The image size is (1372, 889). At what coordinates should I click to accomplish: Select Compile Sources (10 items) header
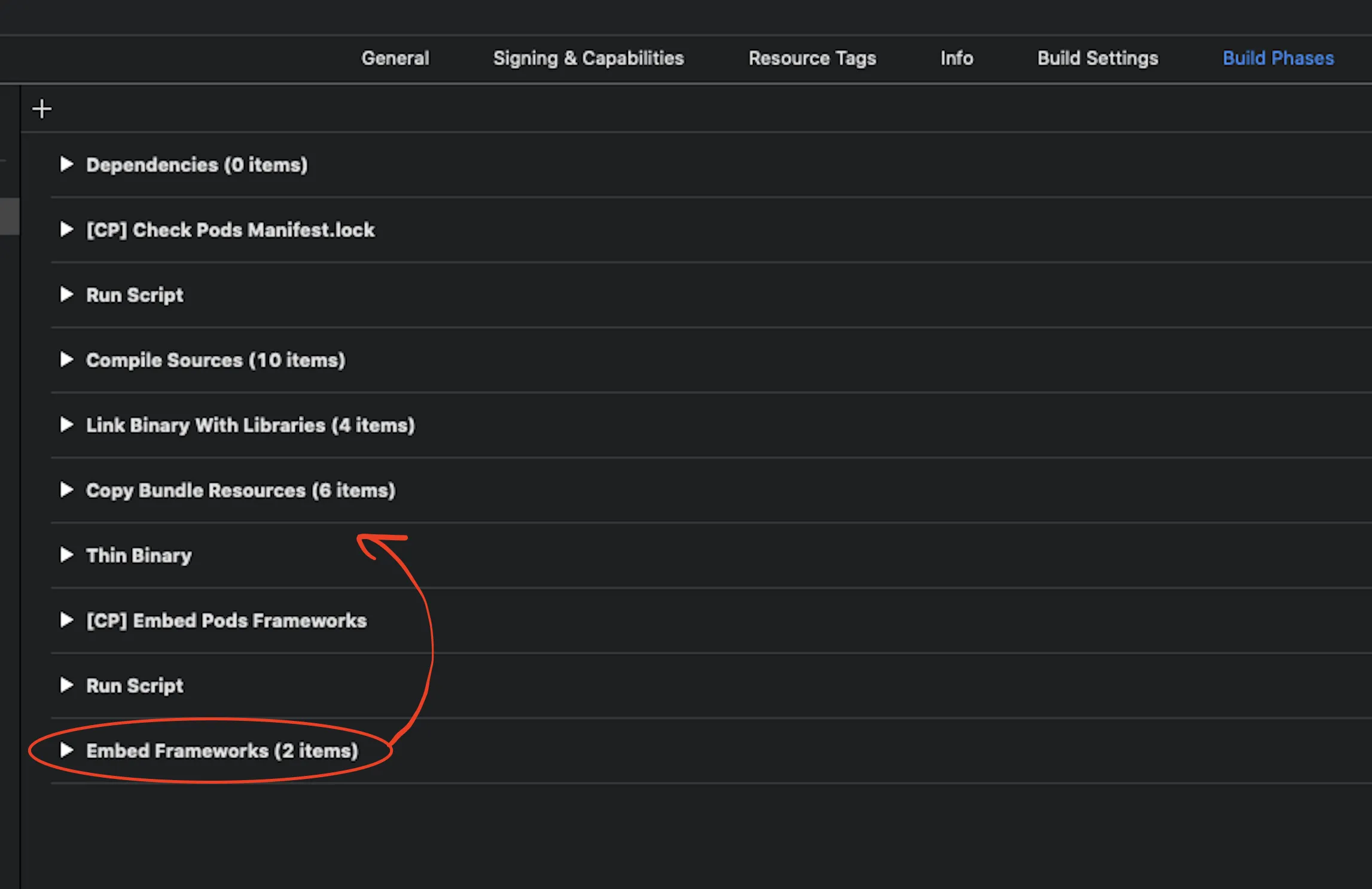click(x=215, y=360)
